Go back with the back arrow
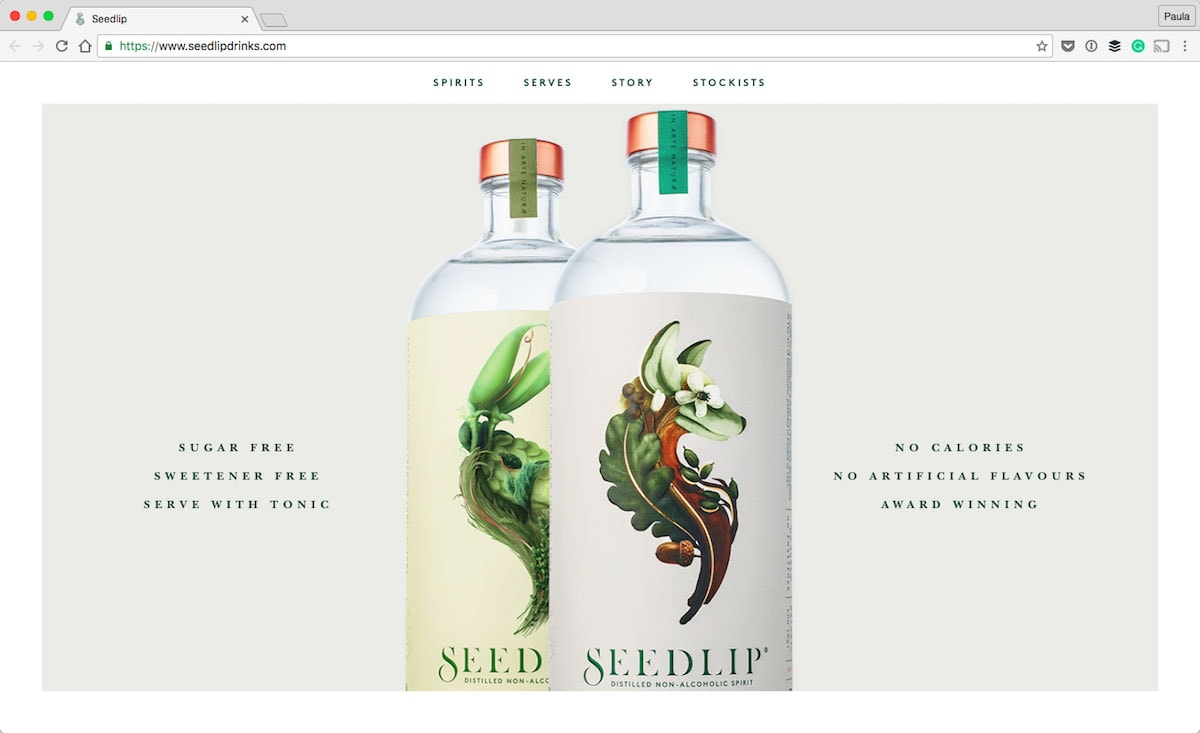The image size is (1200, 733). pos(15,46)
